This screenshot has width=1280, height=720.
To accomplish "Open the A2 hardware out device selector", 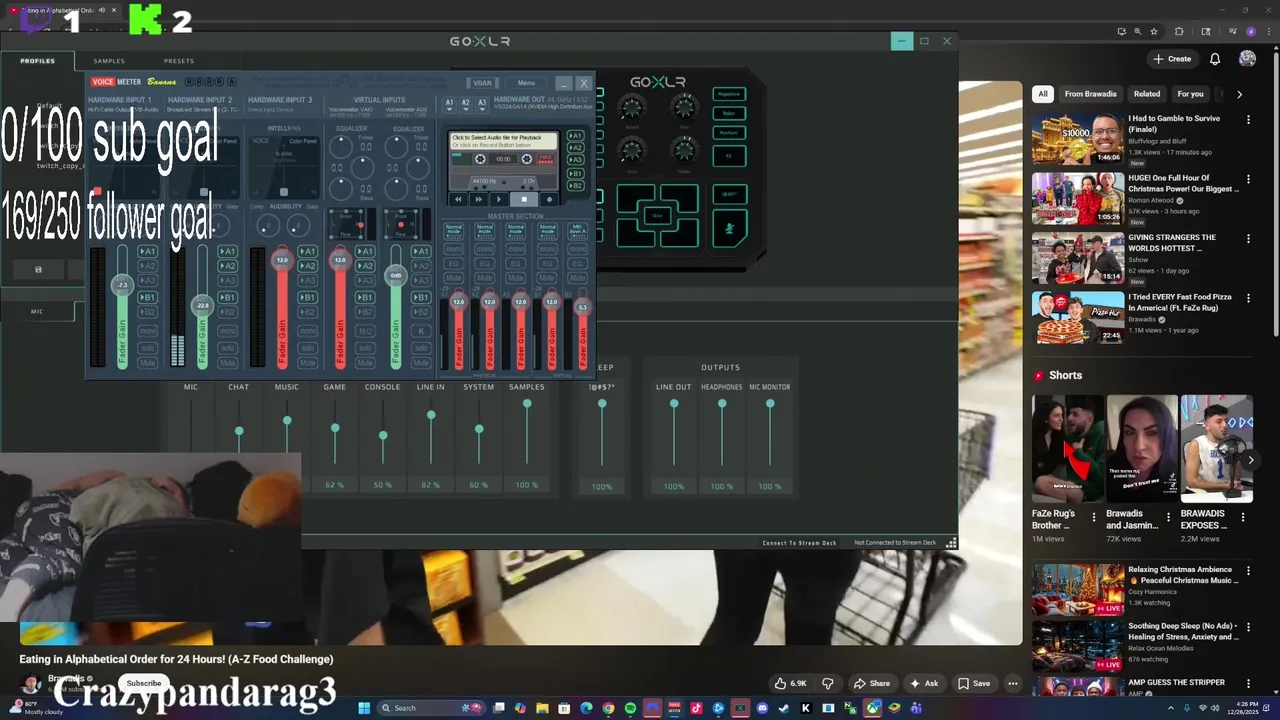I will coord(465,103).
